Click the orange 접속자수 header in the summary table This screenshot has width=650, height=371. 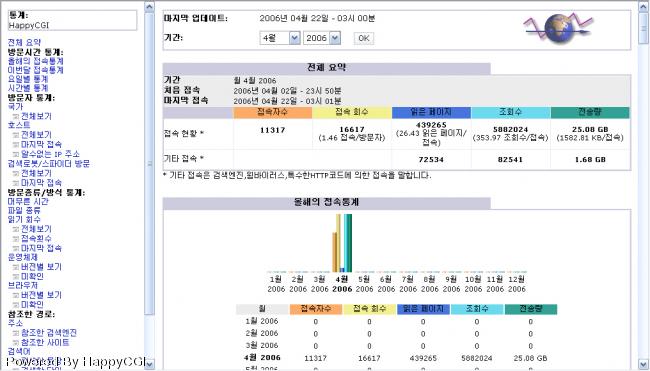(x=272, y=112)
